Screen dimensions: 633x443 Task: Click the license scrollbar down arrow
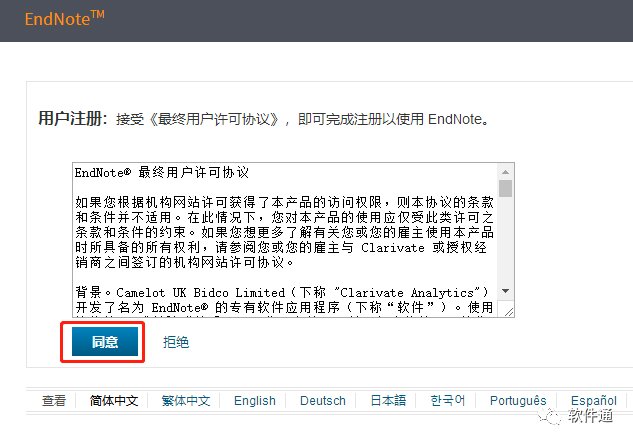(505, 291)
